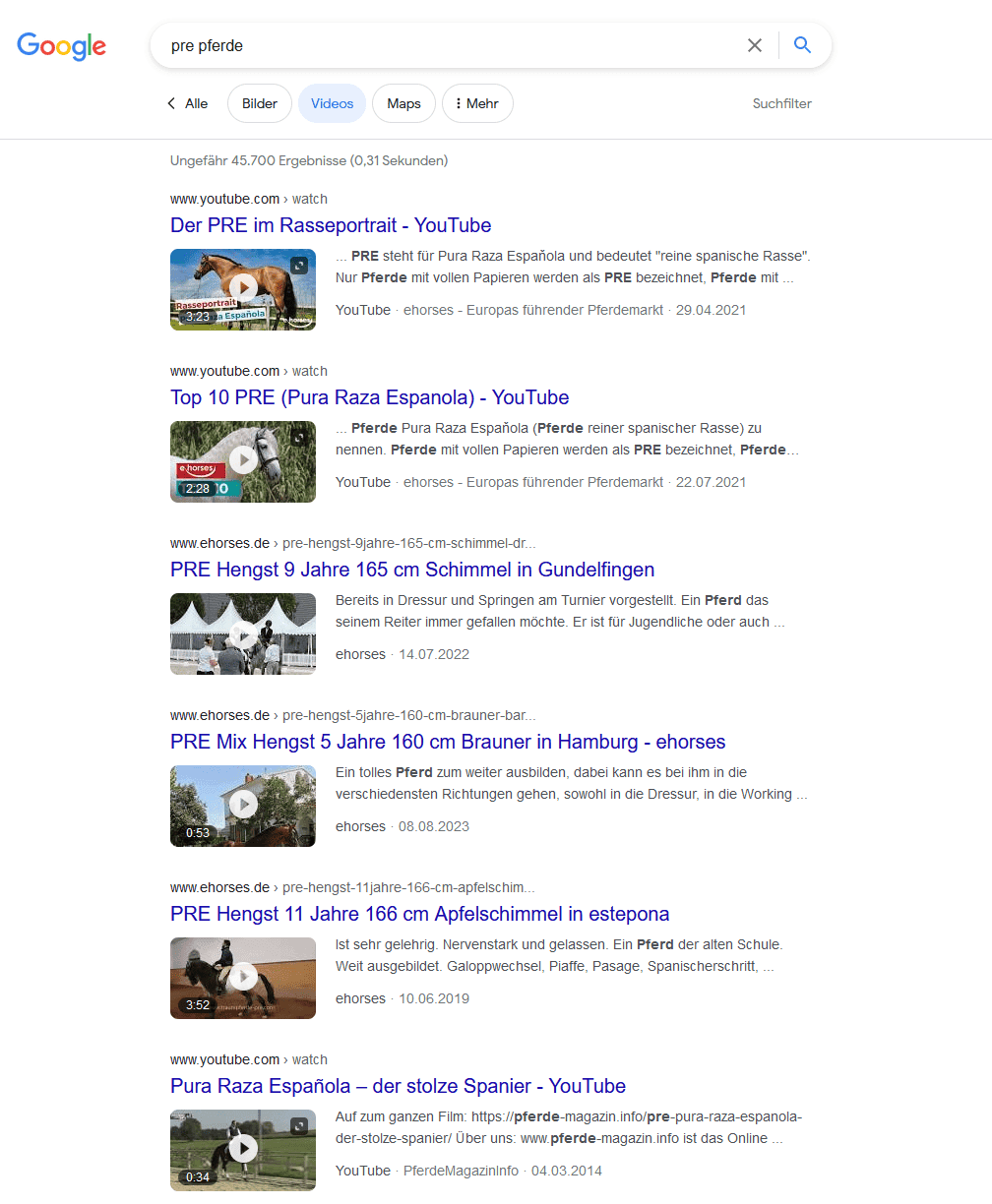Click snippet starting 'Ein tolles Pferd zum weiter ausbilden'

pyautogui.click(x=572, y=783)
